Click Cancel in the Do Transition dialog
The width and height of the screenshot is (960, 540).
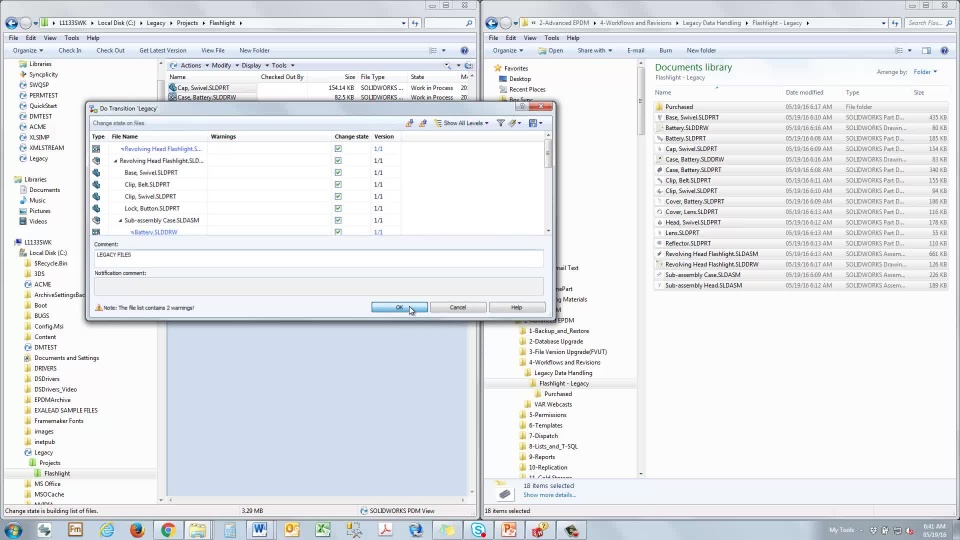458,307
